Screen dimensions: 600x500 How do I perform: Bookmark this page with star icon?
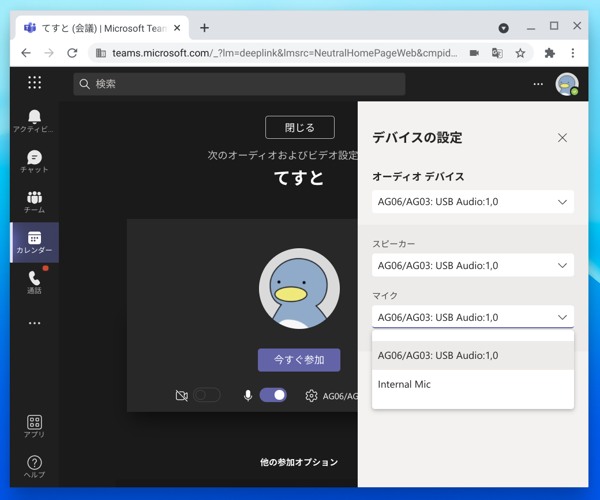(520, 53)
